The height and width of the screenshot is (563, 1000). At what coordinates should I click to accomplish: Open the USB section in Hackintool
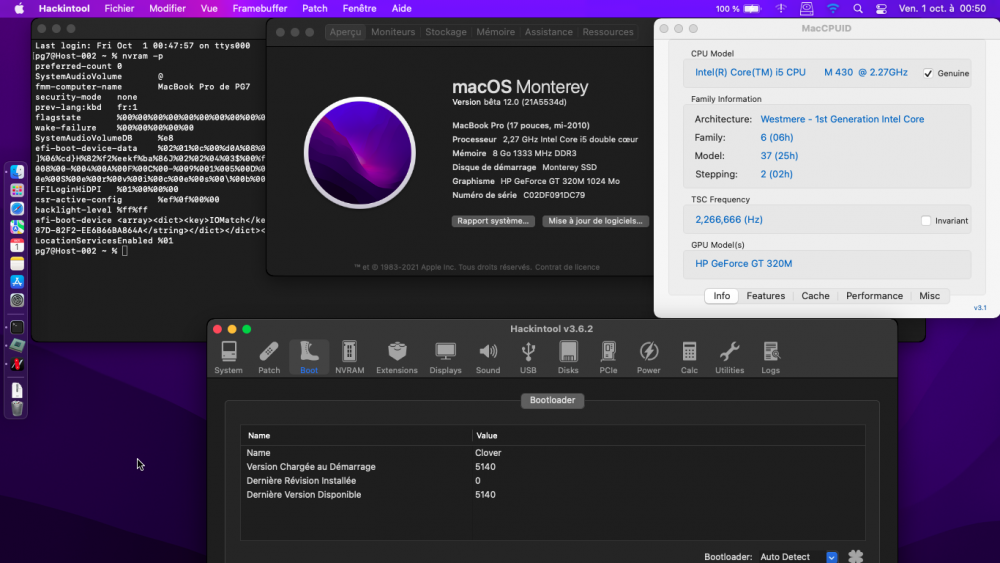(528, 357)
